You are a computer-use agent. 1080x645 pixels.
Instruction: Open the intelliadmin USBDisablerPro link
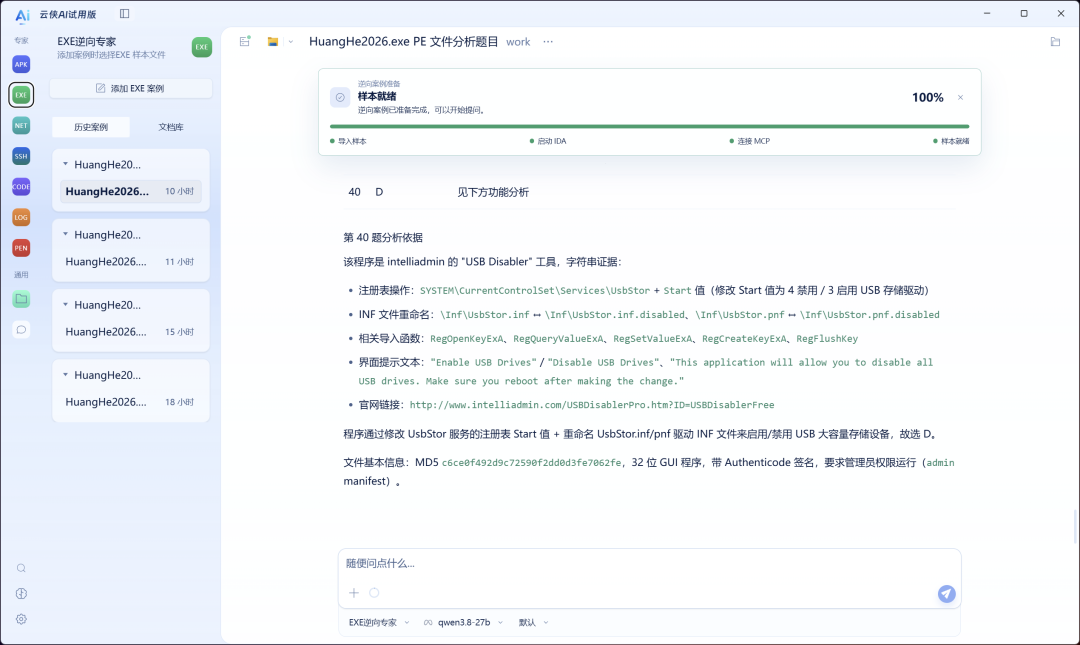[592, 405]
